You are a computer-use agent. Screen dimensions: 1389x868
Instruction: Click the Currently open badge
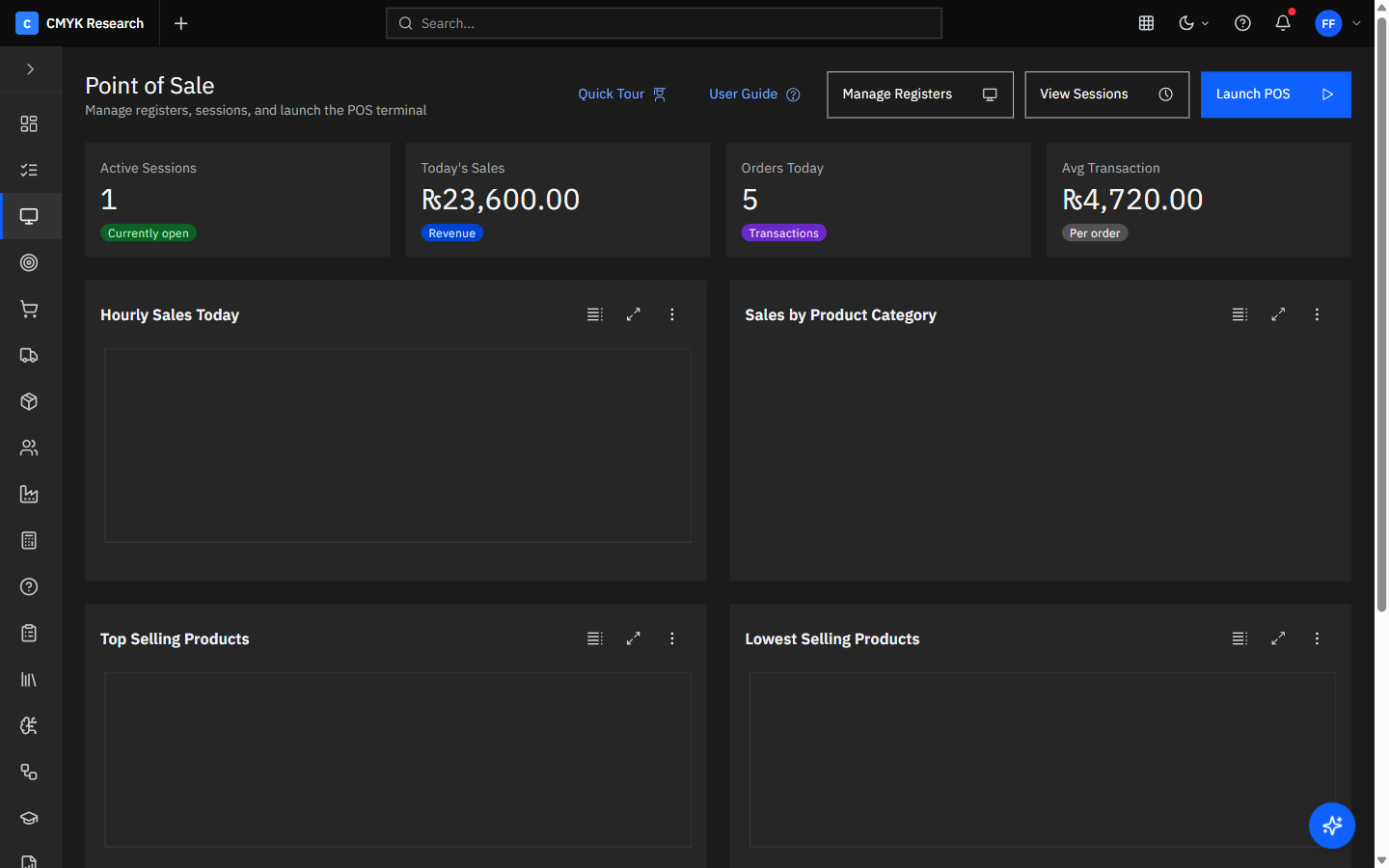(x=149, y=233)
